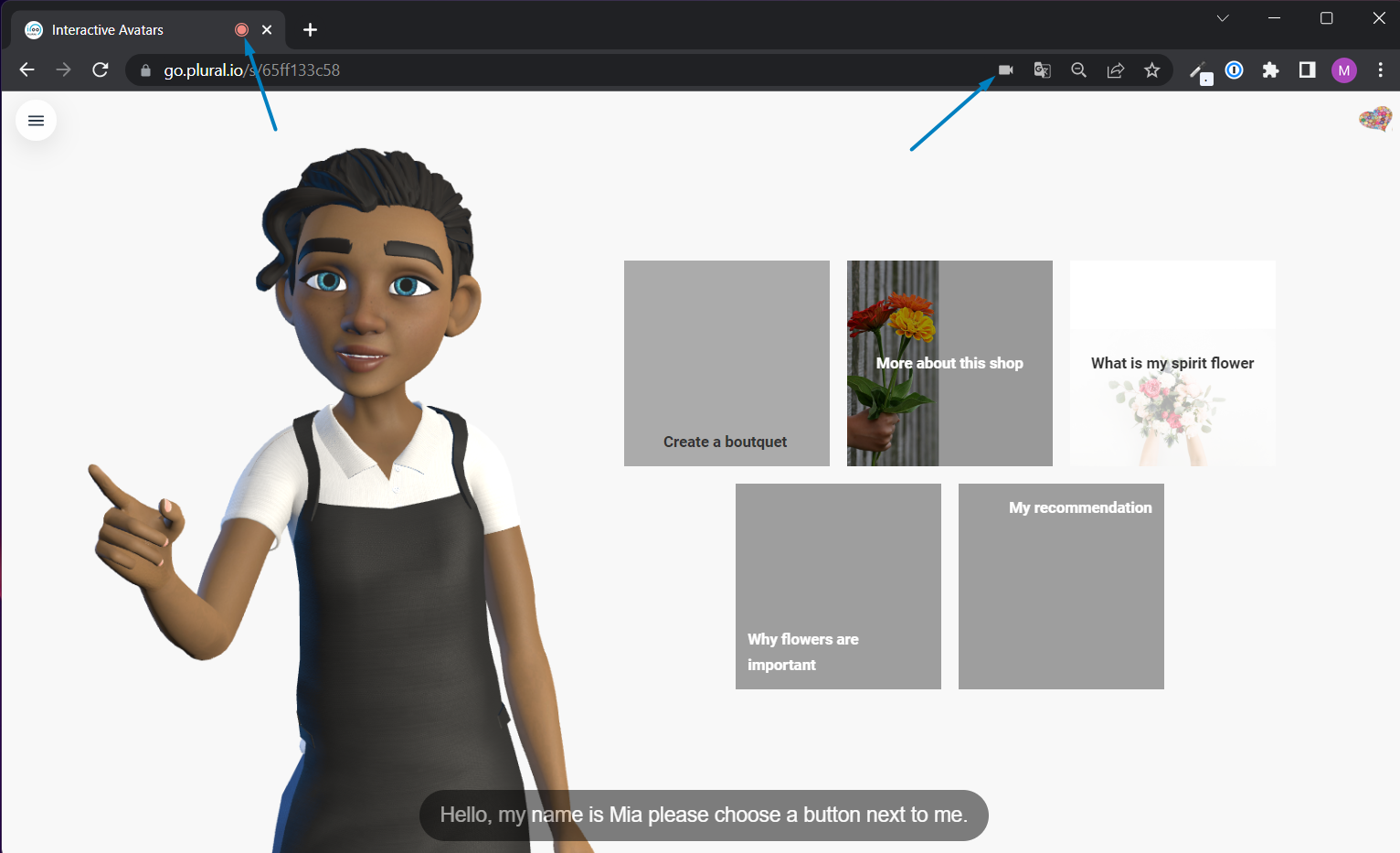Click the lock site info icon
1400x853 pixels.
click(x=145, y=70)
